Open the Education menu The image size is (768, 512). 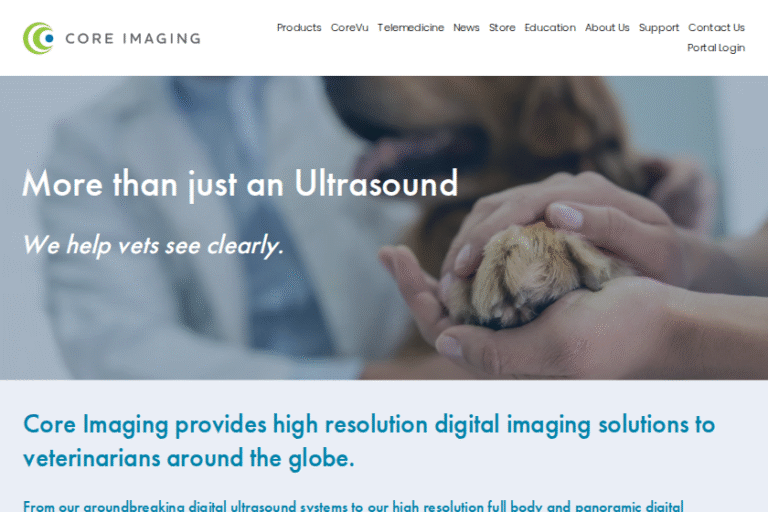coord(550,28)
